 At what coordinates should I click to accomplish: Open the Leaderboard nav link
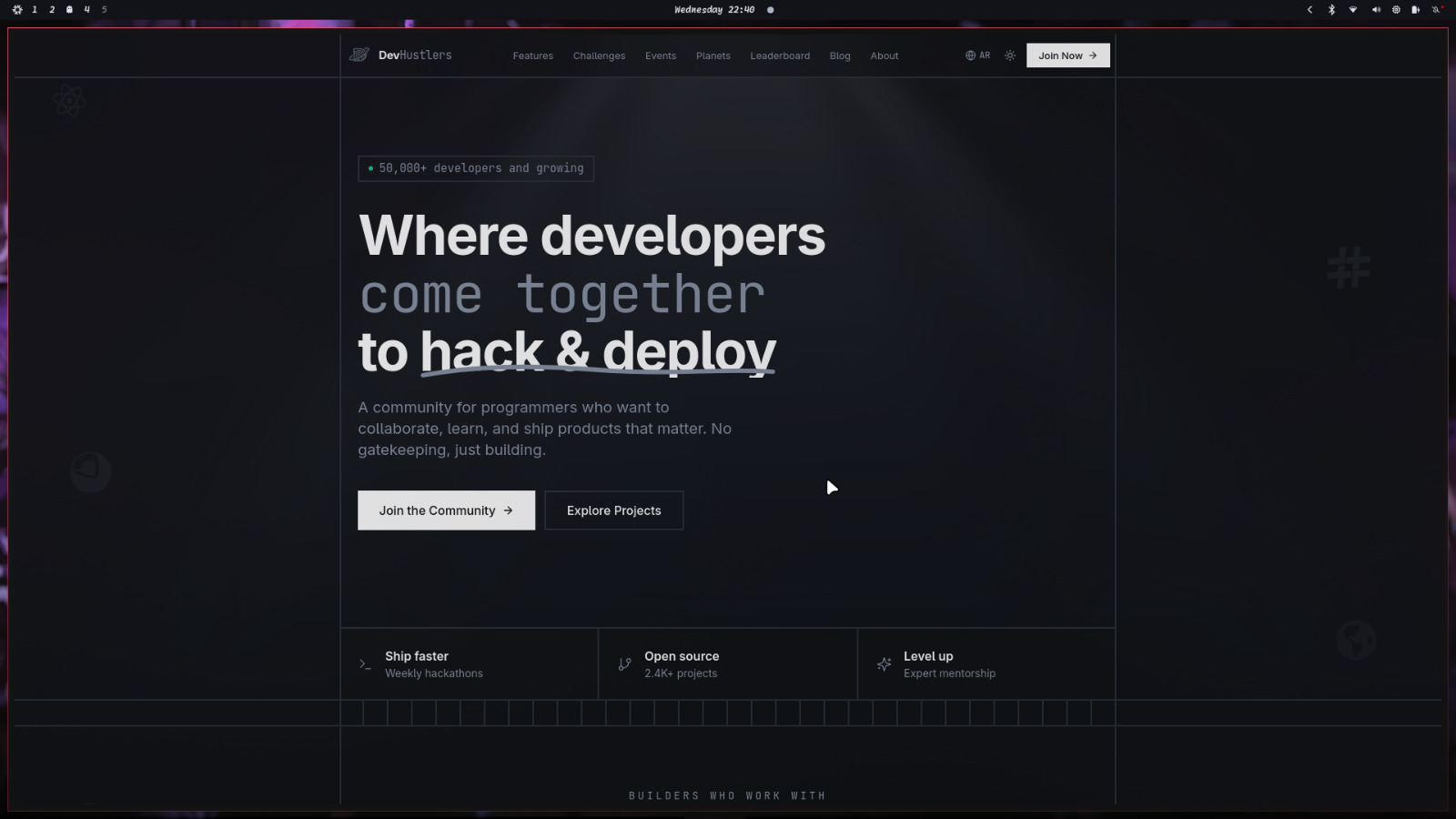[780, 56]
